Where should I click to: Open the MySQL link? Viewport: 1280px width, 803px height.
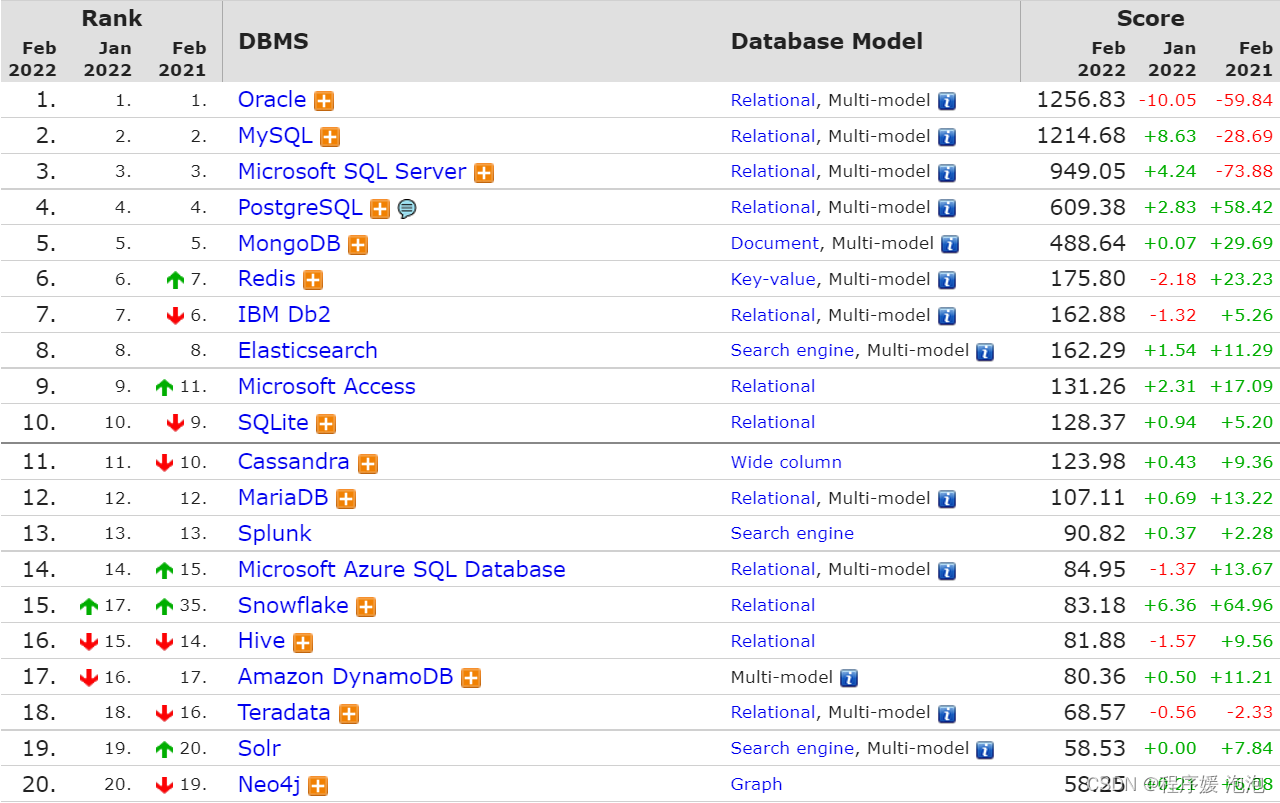click(x=275, y=136)
